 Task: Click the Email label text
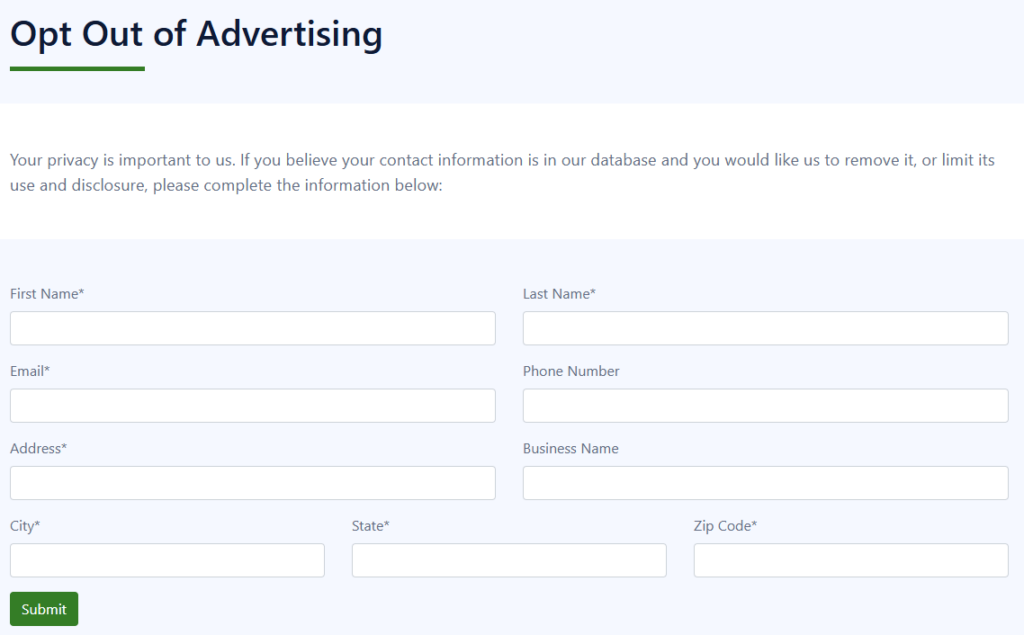(29, 371)
